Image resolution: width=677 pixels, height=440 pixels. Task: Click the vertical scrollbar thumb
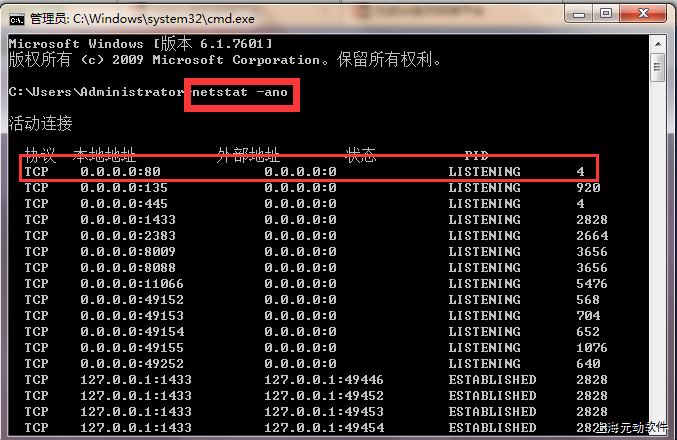point(659,68)
